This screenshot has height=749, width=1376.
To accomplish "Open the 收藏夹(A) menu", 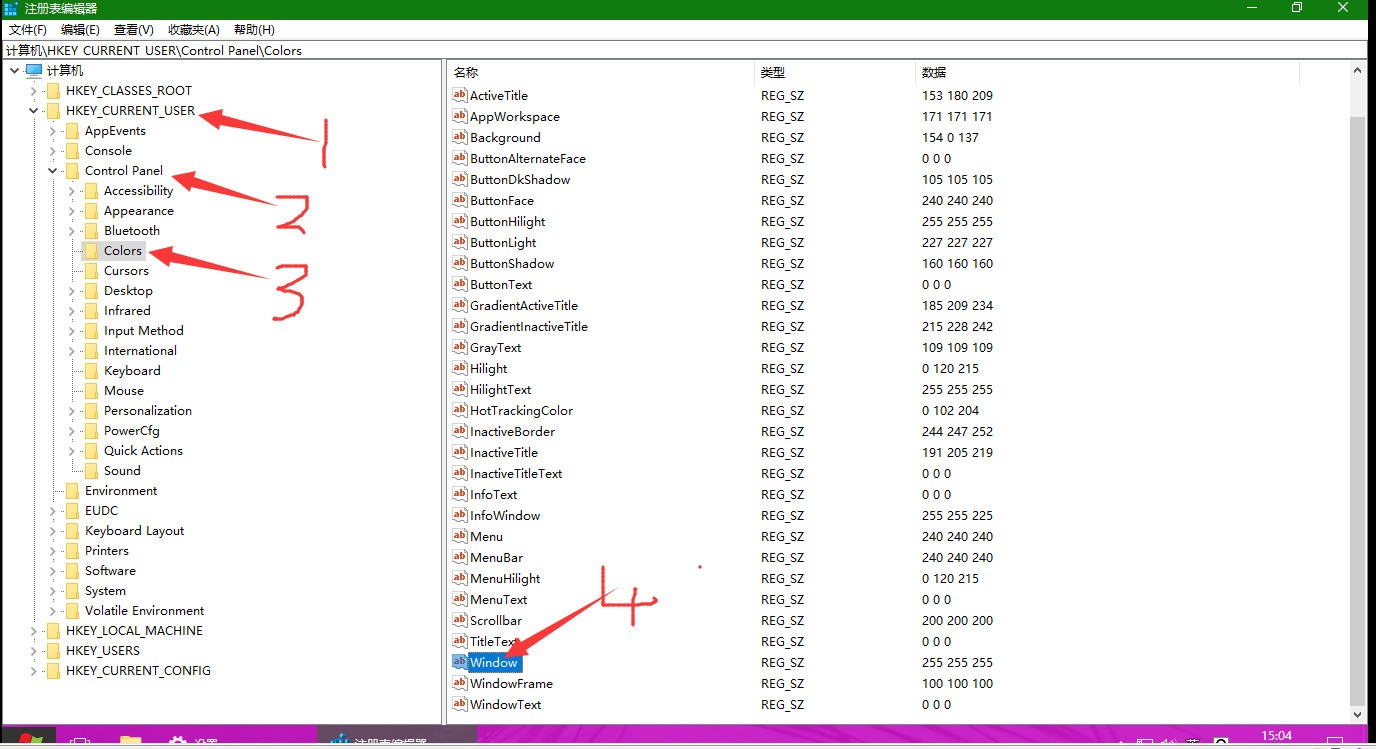I will coord(194,30).
